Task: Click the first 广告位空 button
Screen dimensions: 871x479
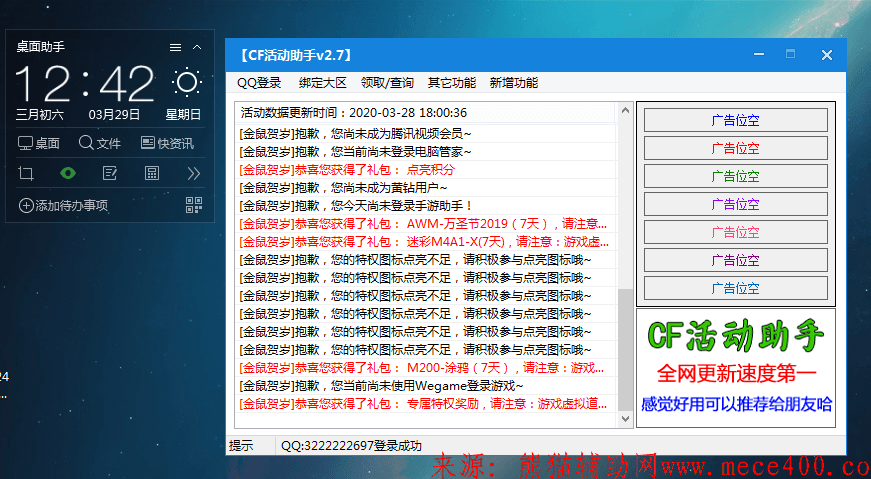Action: pos(735,120)
